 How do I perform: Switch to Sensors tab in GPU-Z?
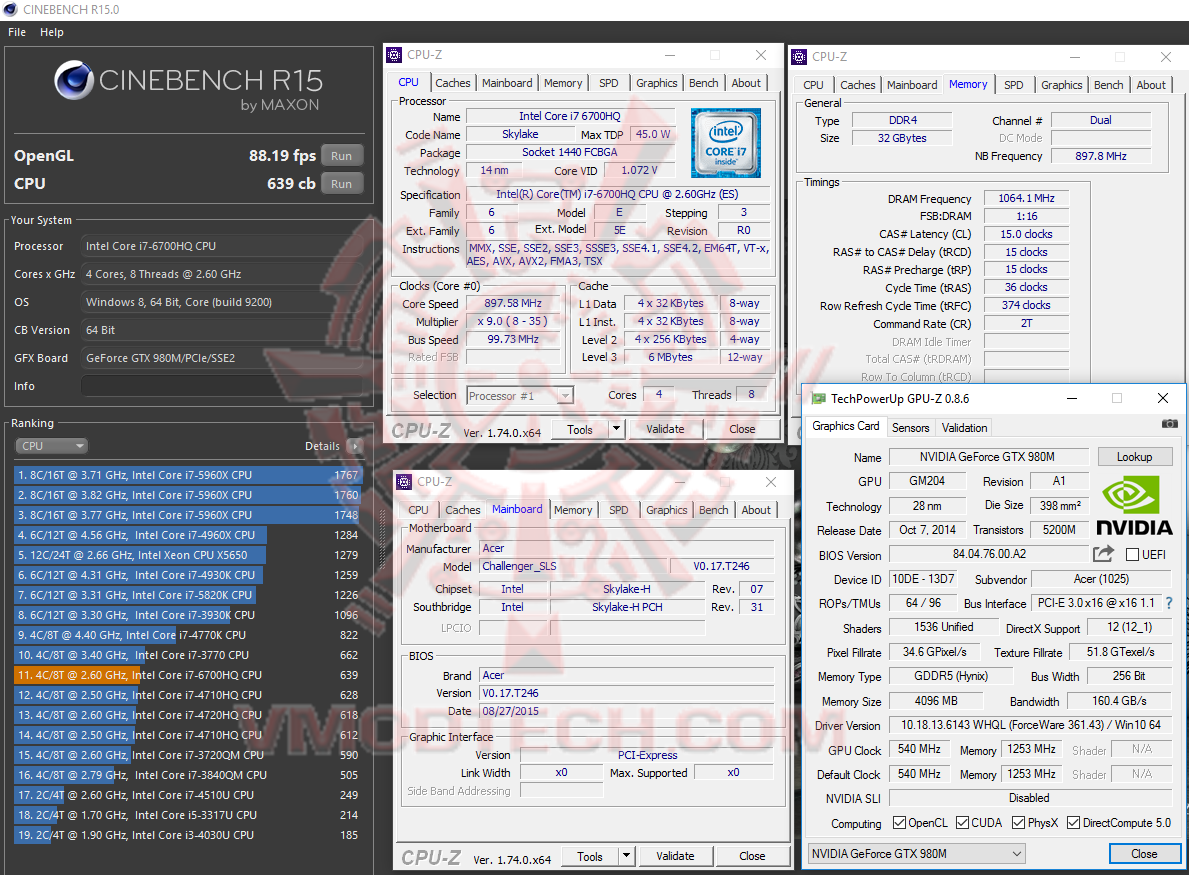(x=910, y=428)
